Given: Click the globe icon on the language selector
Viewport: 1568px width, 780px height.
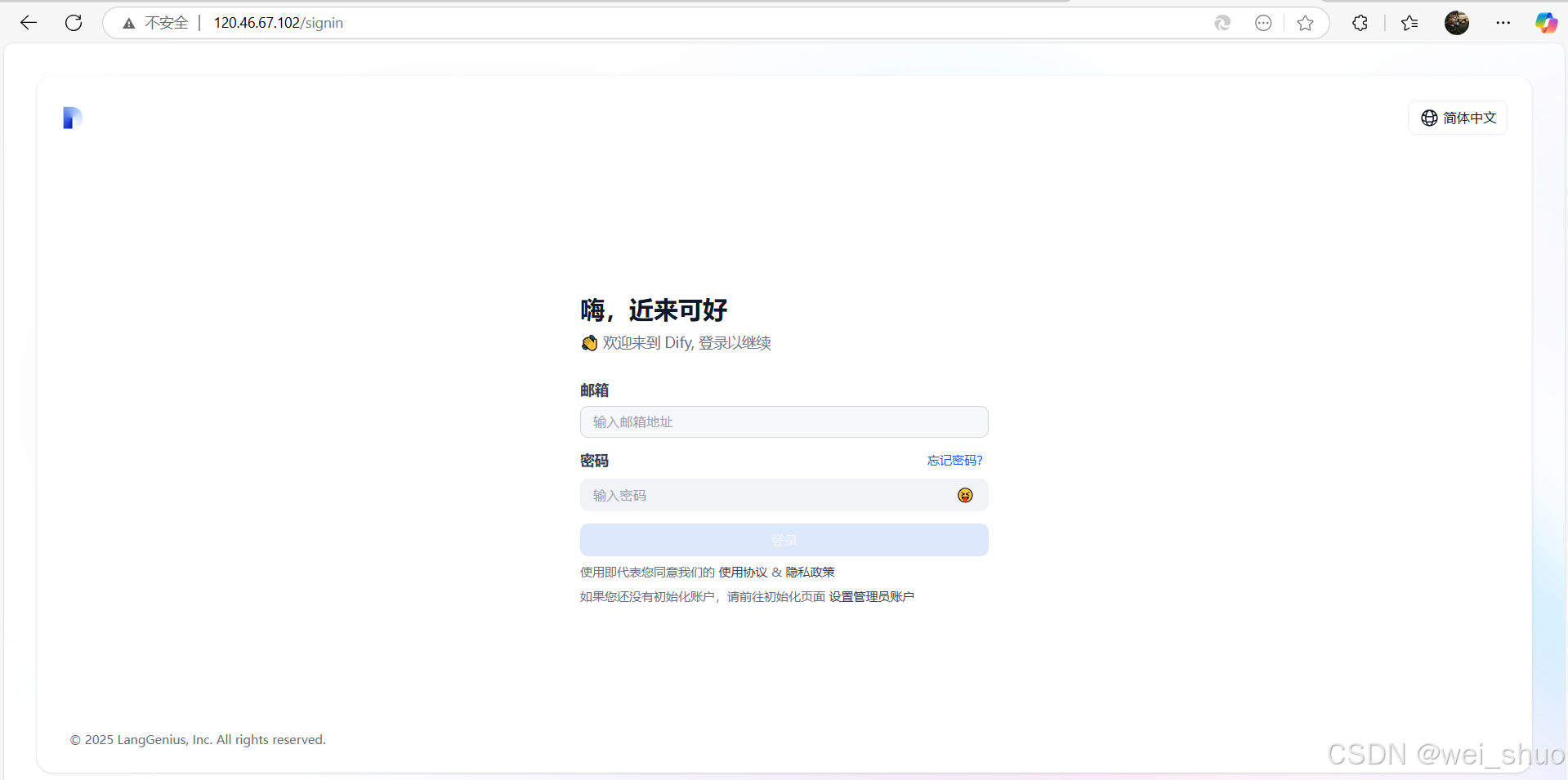Looking at the screenshot, I should tap(1429, 118).
